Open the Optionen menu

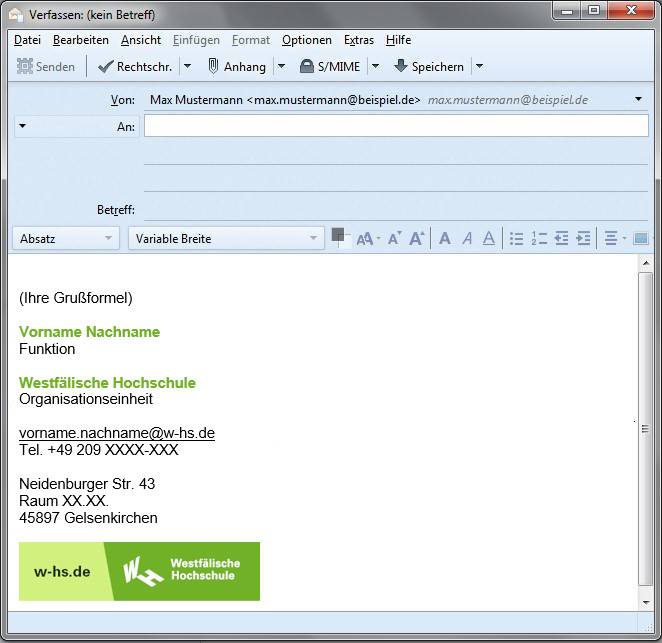tap(307, 40)
